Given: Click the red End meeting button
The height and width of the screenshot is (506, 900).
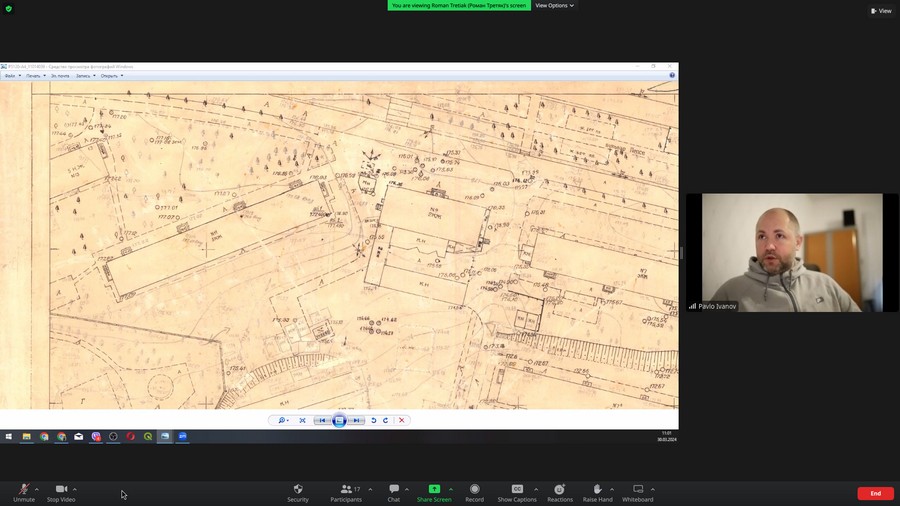Looking at the screenshot, I should coord(875,493).
